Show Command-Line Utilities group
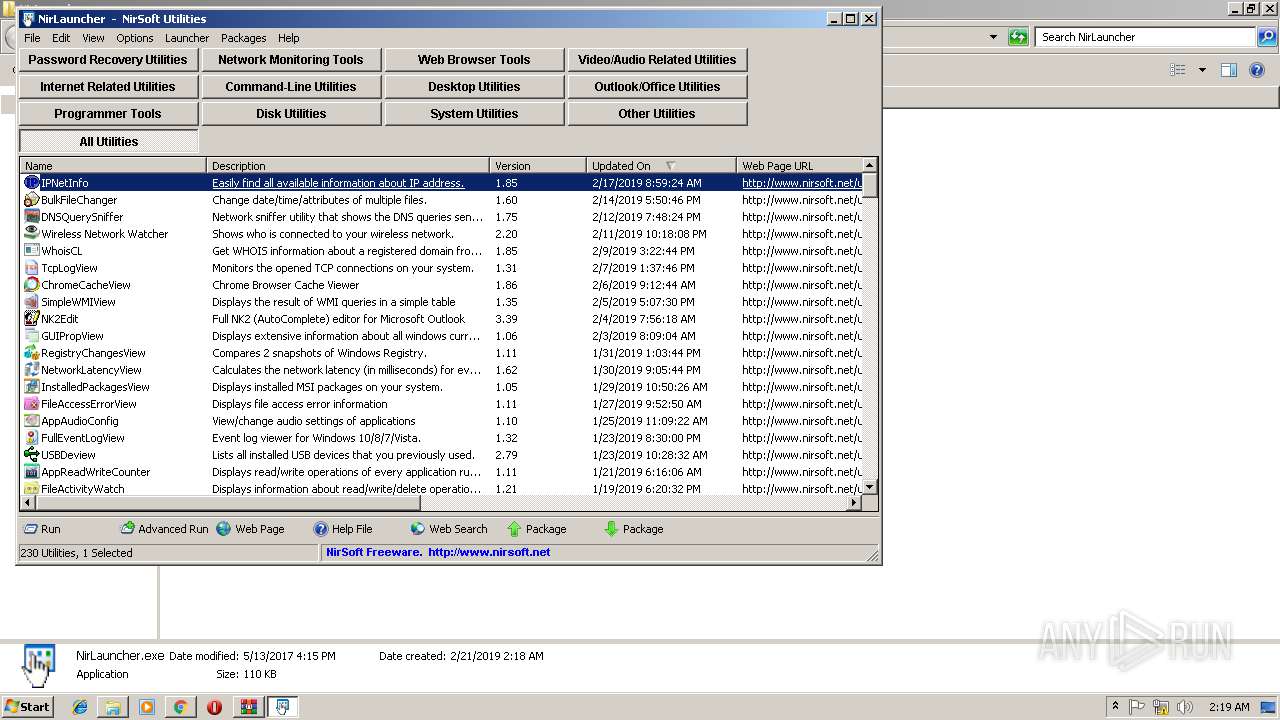Image resolution: width=1280 pixels, height=720 pixels. (x=291, y=86)
